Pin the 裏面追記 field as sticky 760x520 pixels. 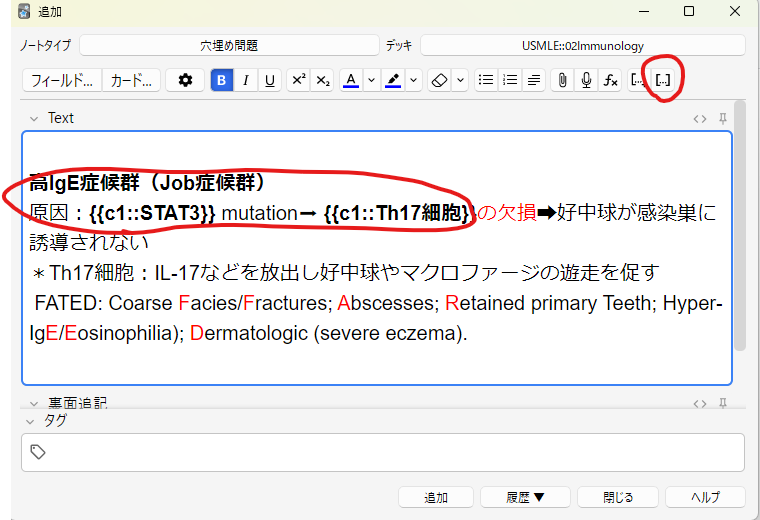click(x=723, y=403)
